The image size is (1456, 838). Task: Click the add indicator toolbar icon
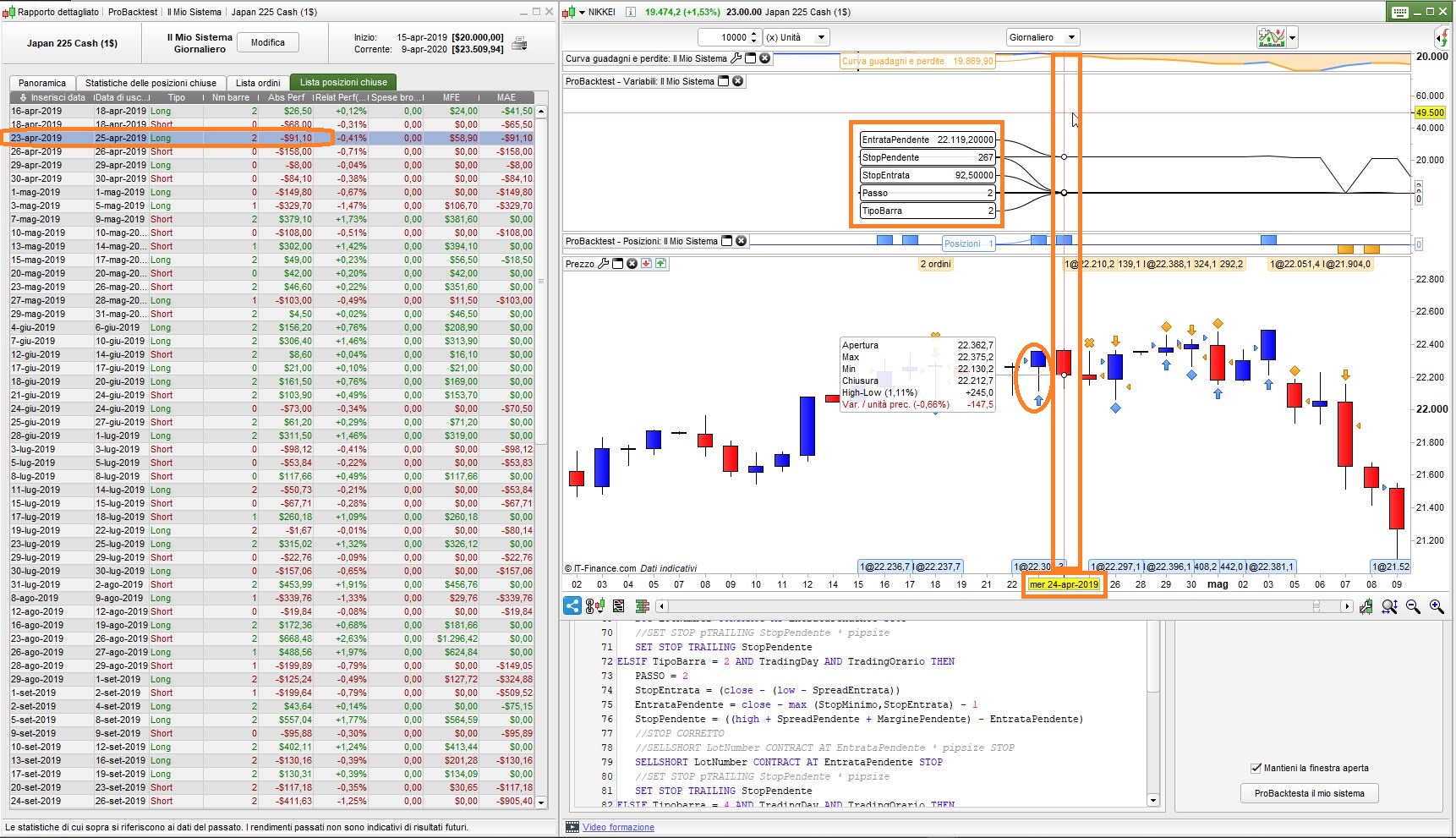point(1273,37)
